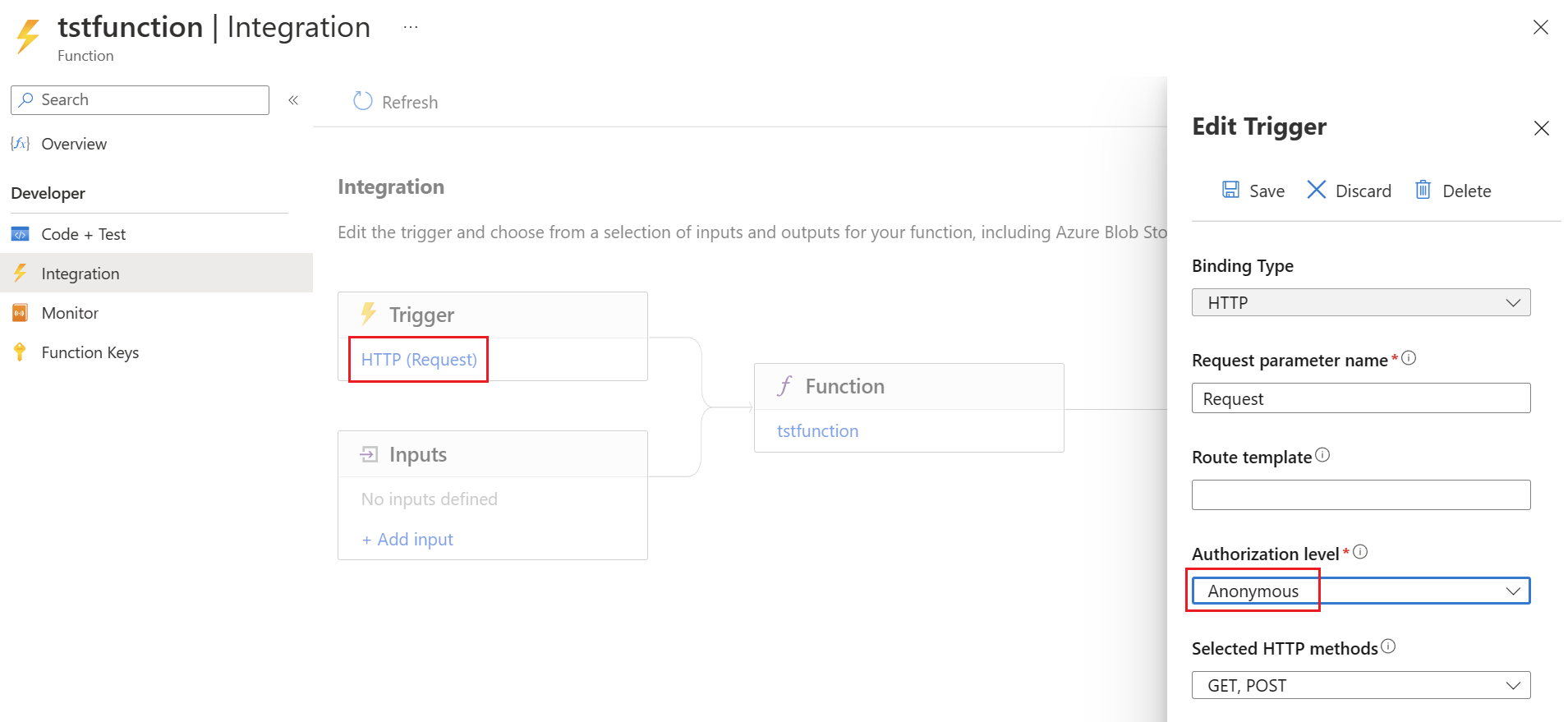Open the ellipsis more options menu
The image size is (1568, 722).
411,27
